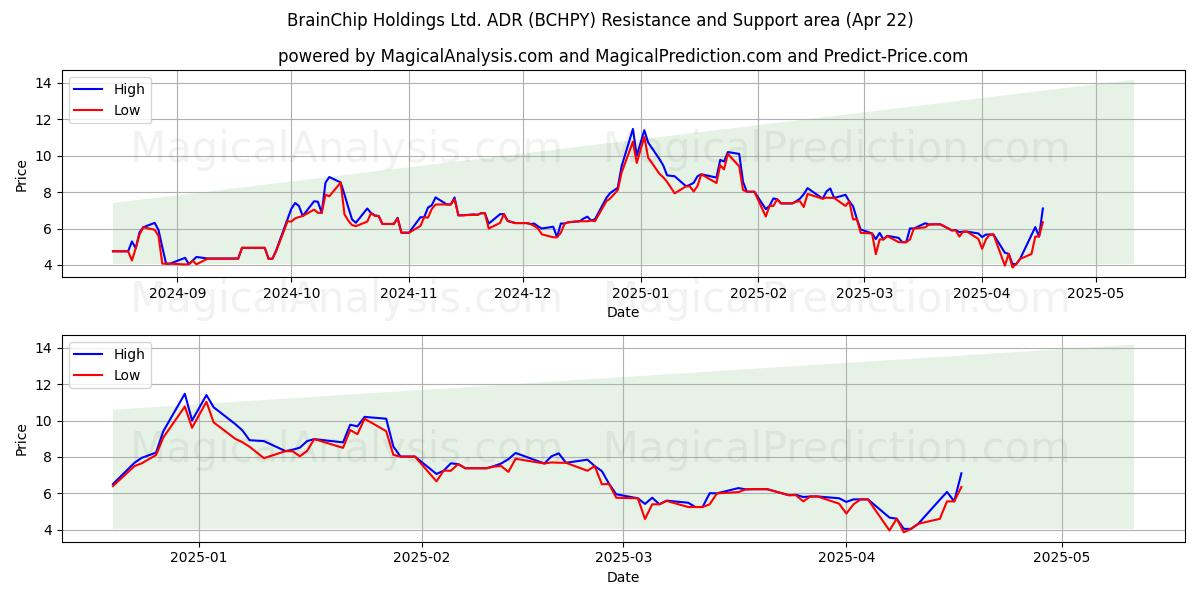The width and height of the screenshot is (1200, 600).
Task: Click the Price axis label of upper chart
Action: (x=22, y=175)
